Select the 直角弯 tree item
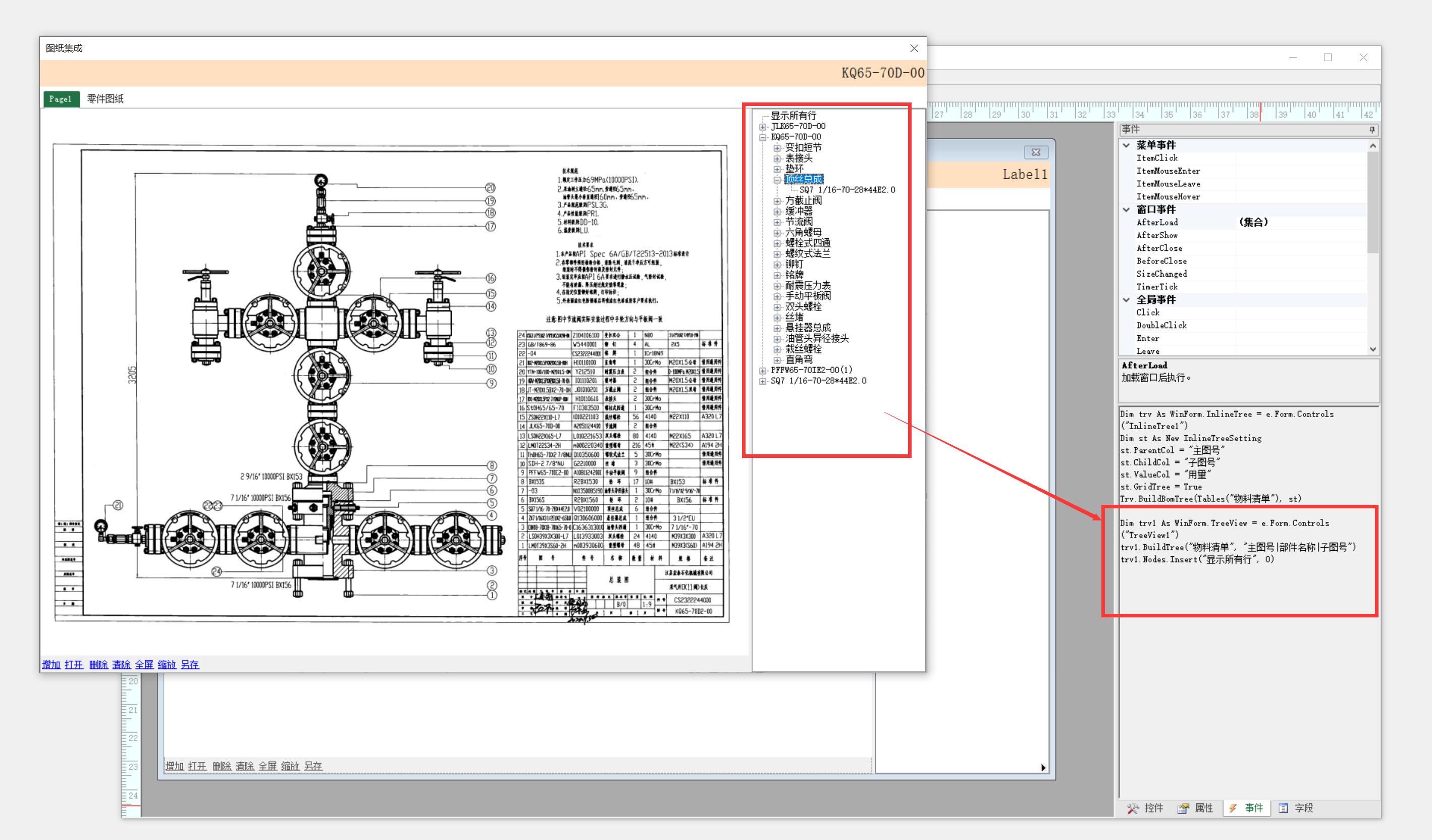 click(799, 360)
